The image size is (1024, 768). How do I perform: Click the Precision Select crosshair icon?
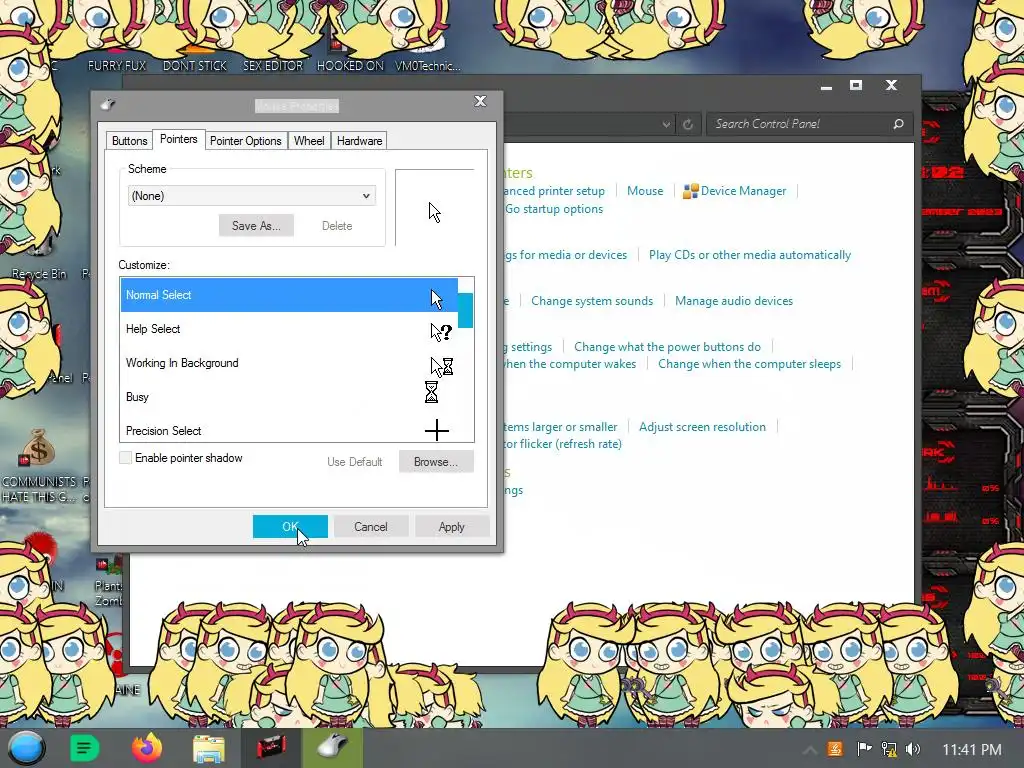pyautogui.click(x=436, y=430)
